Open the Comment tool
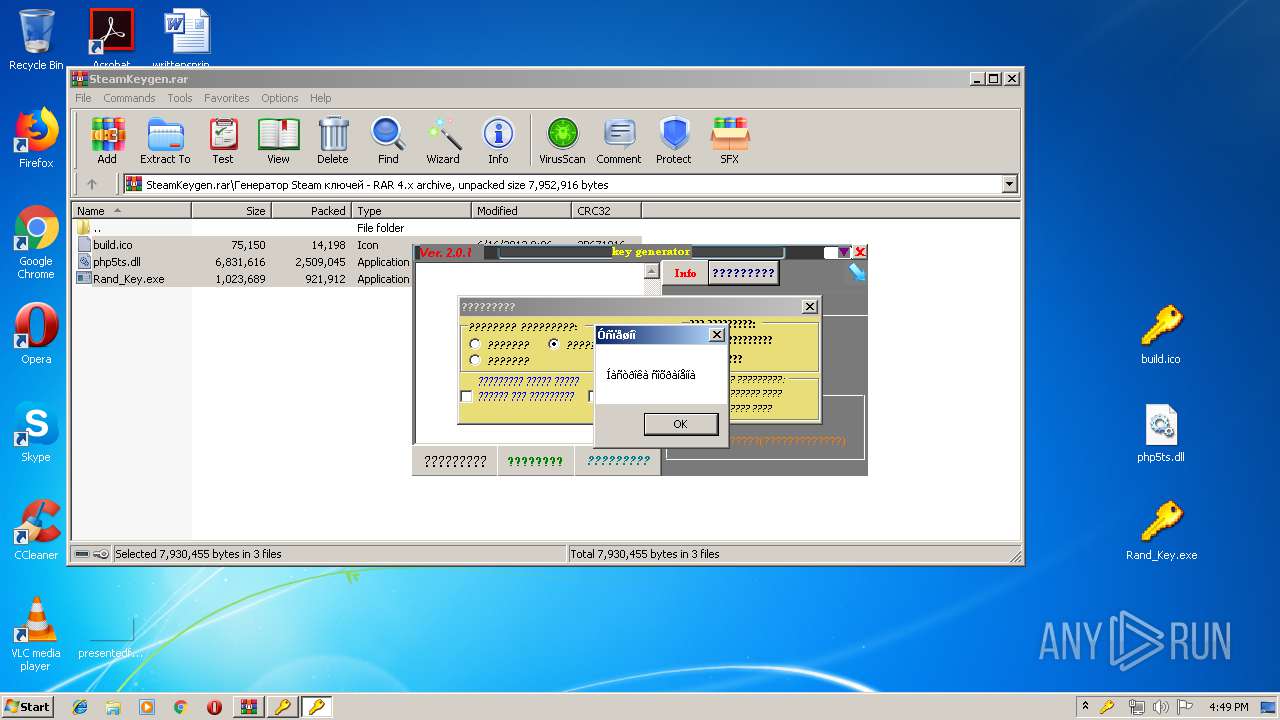 click(x=619, y=141)
